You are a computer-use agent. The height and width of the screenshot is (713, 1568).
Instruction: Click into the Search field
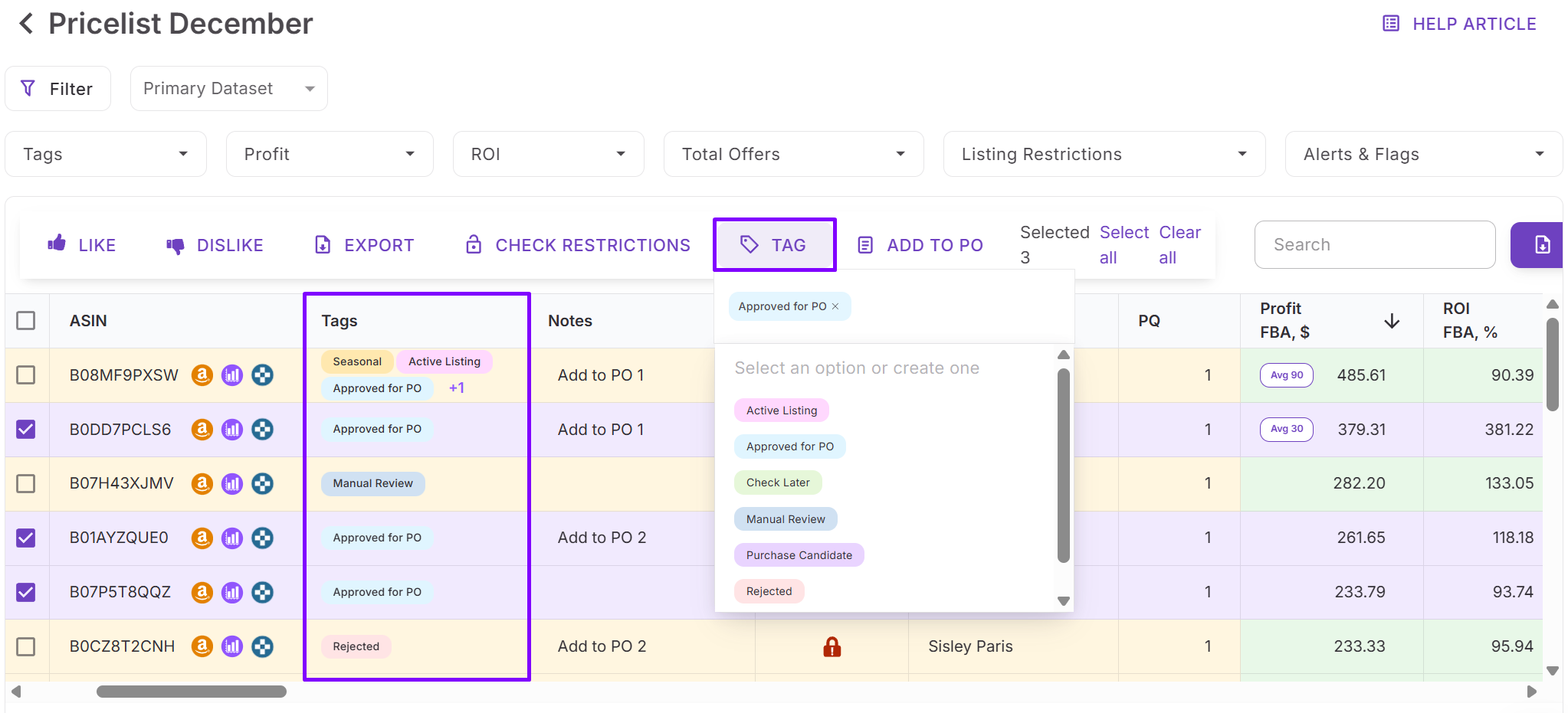pos(1374,244)
